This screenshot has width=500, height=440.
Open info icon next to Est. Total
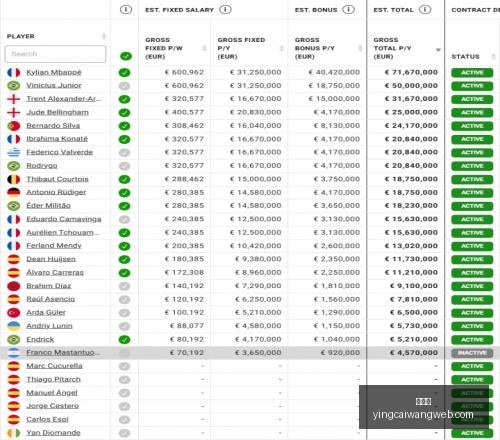click(x=425, y=9)
